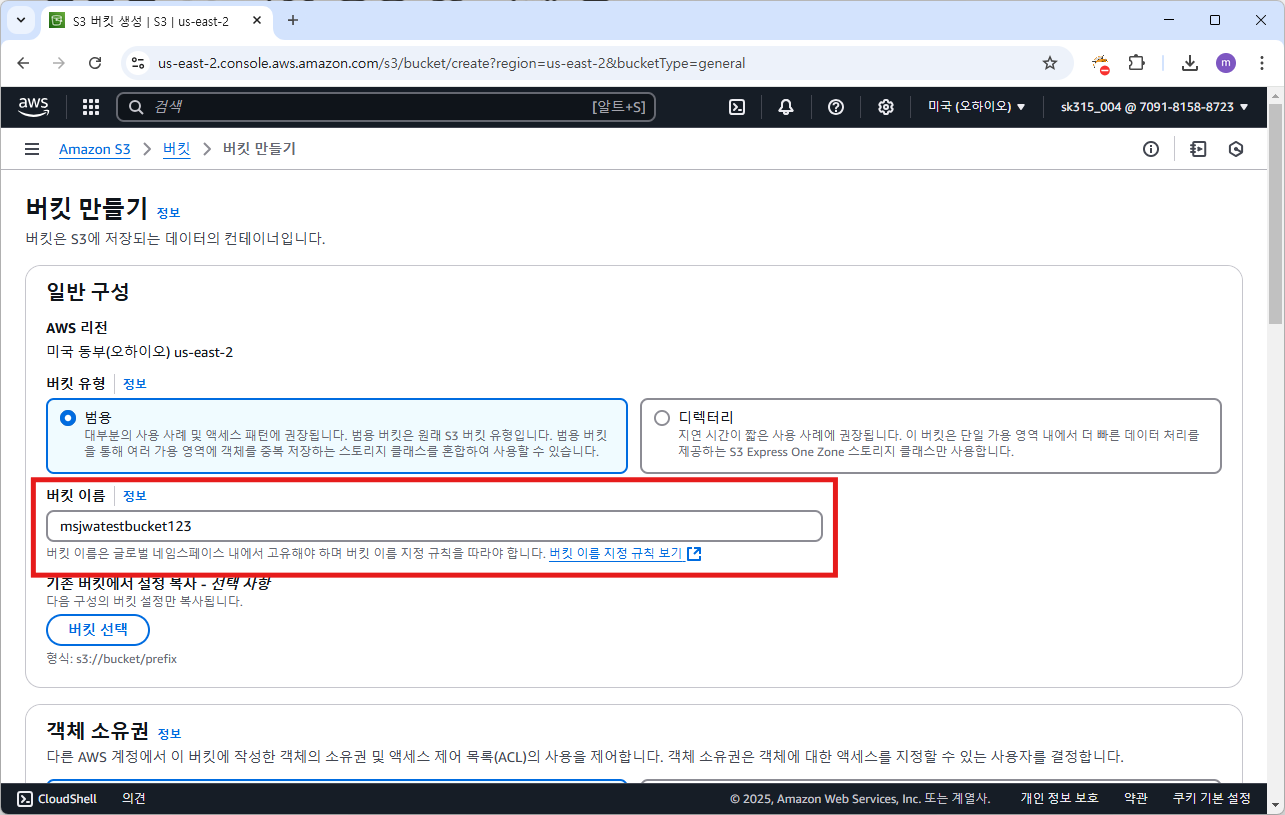Open 버킷 이름 지정 규칙 보기 link
The image size is (1285, 815).
tap(625, 553)
